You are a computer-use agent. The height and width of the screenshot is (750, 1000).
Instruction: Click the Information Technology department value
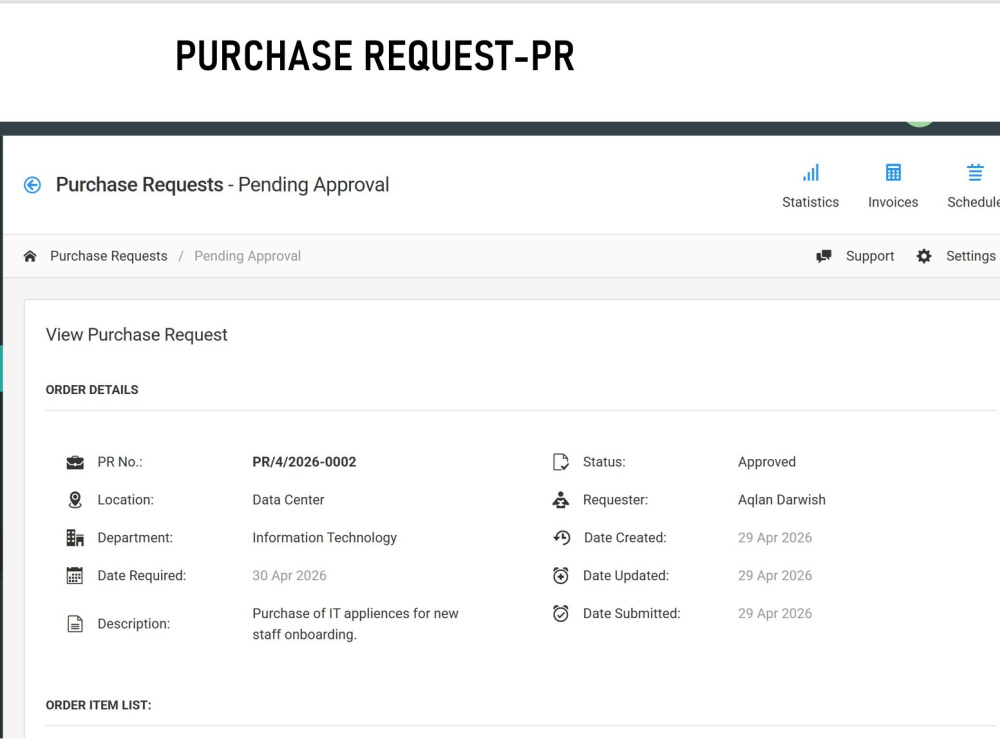[x=325, y=538]
